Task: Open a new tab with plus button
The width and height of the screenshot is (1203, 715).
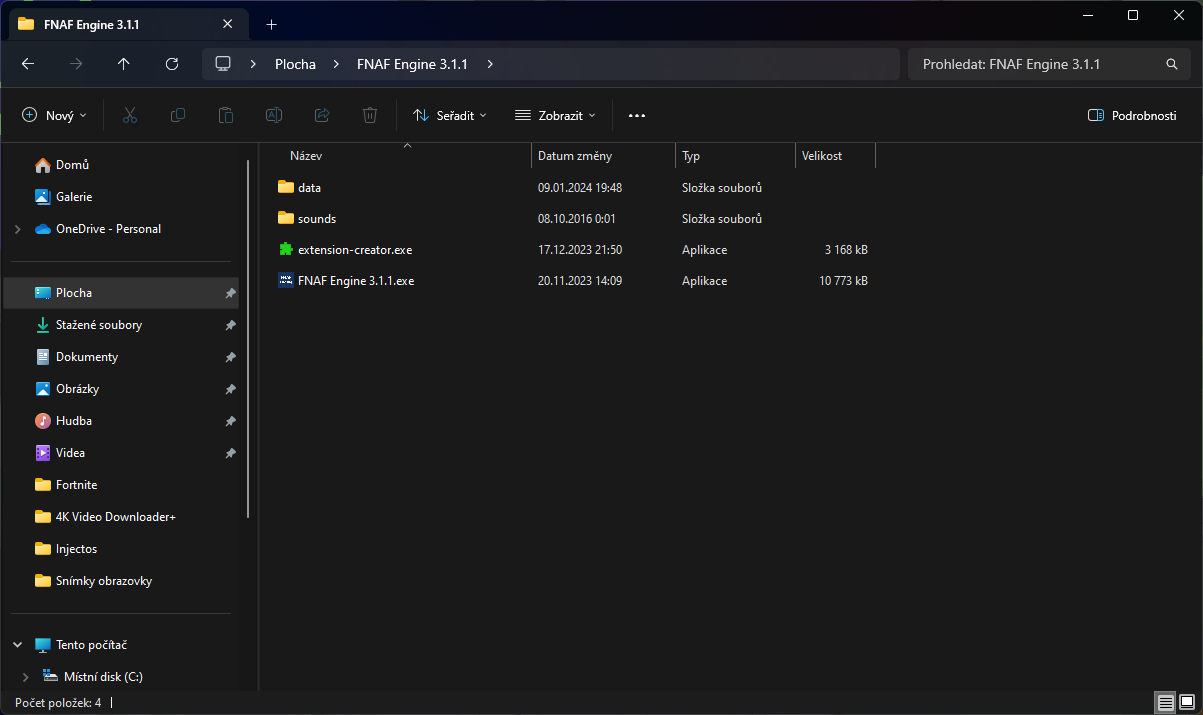Action: (271, 24)
